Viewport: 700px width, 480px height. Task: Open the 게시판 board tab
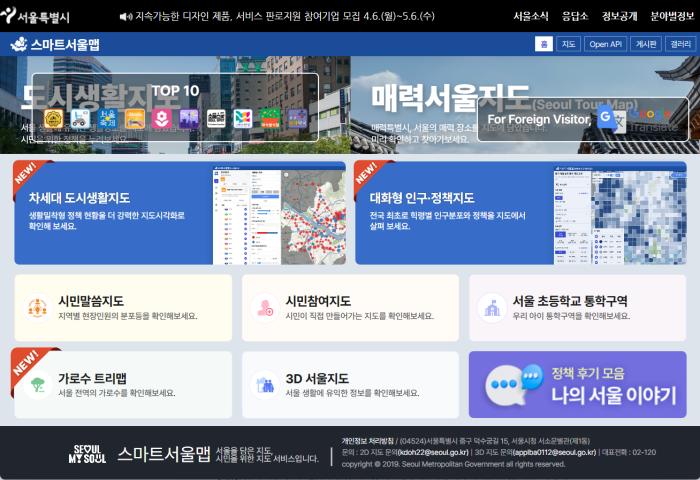pyautogui.click(x=645, y=44)
